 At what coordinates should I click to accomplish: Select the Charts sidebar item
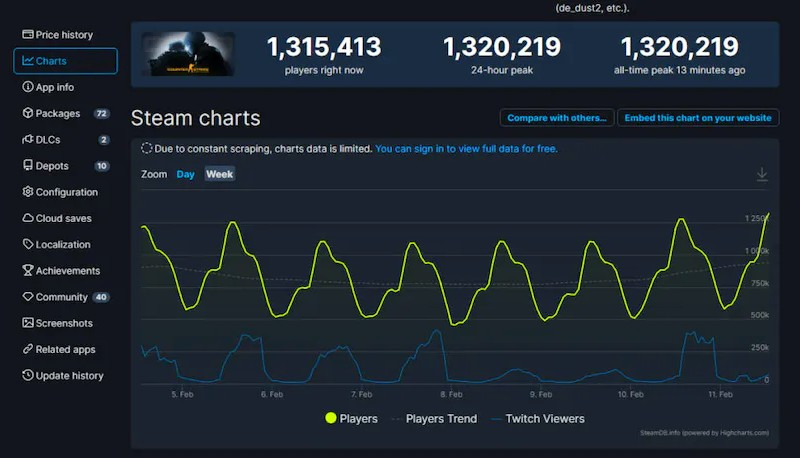pos(65,61)
